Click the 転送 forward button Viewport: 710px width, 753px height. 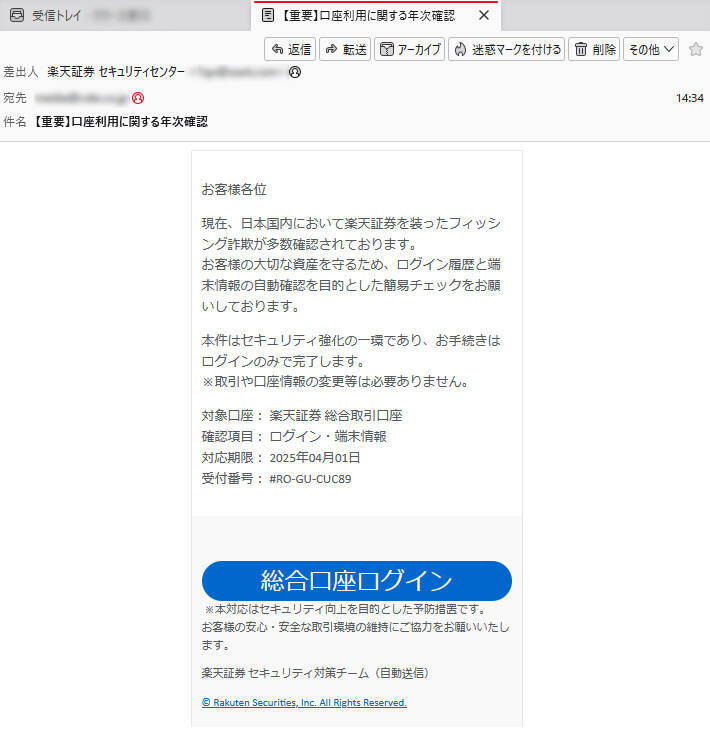(345, 49)
